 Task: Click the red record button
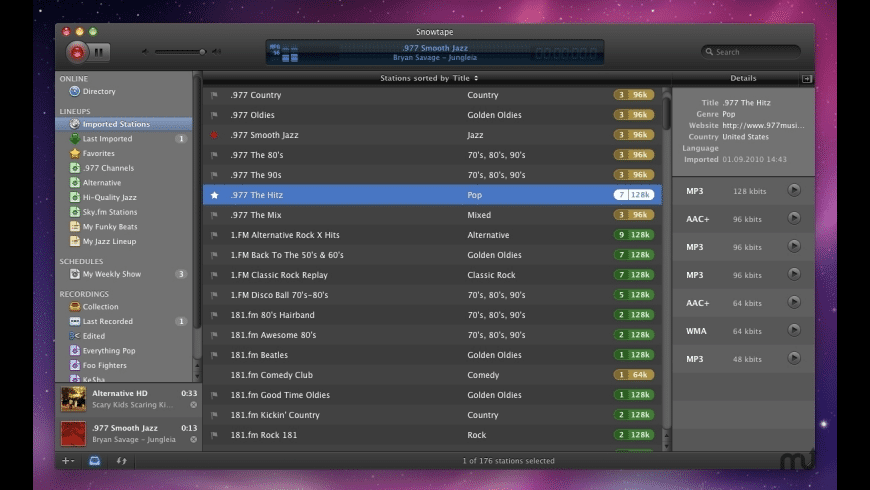(77, 52)
